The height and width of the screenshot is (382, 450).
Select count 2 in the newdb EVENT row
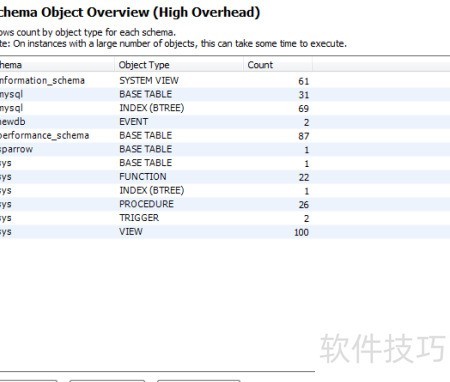[306, 122]
